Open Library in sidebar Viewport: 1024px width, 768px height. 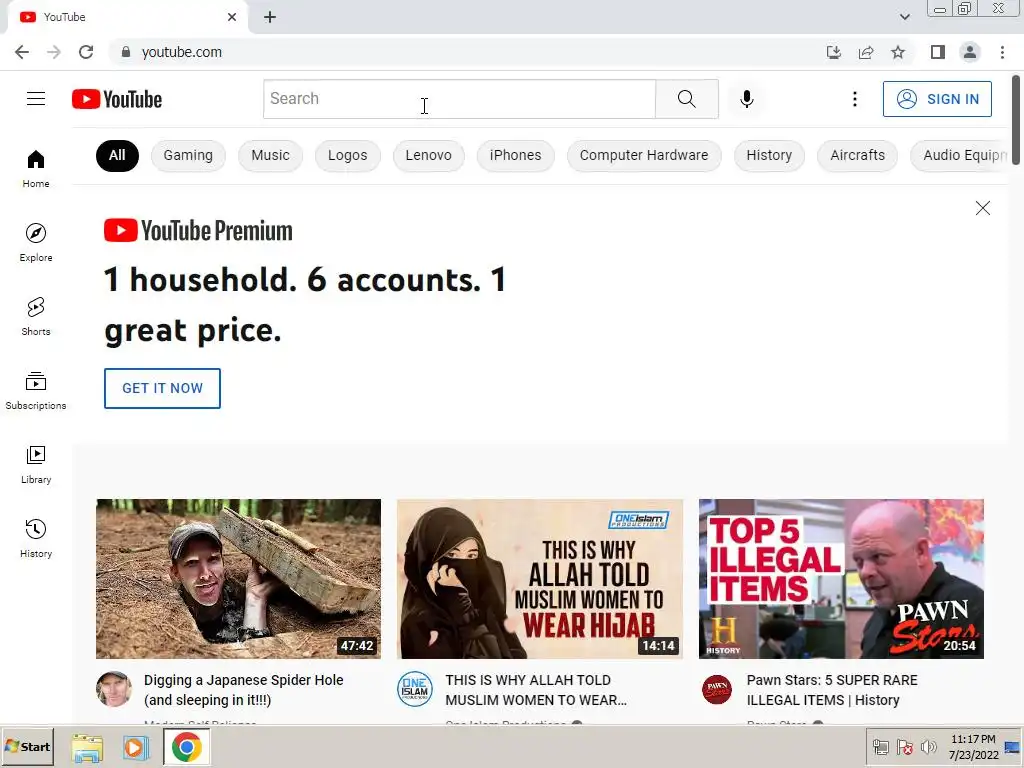click(36, 464)
